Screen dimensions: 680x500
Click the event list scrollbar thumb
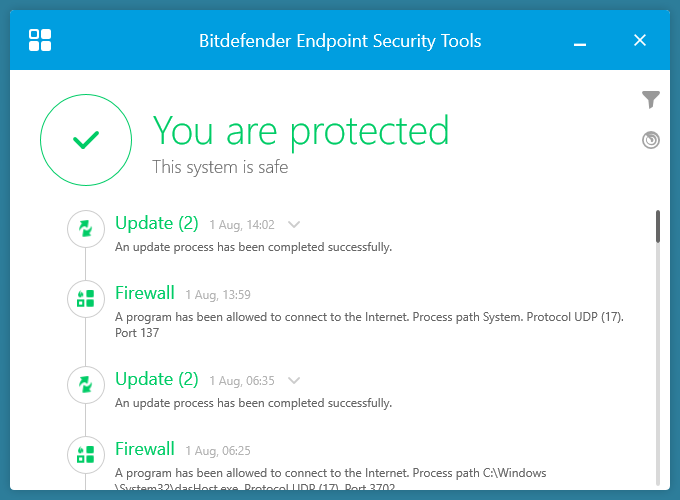[x=657, y=226]
